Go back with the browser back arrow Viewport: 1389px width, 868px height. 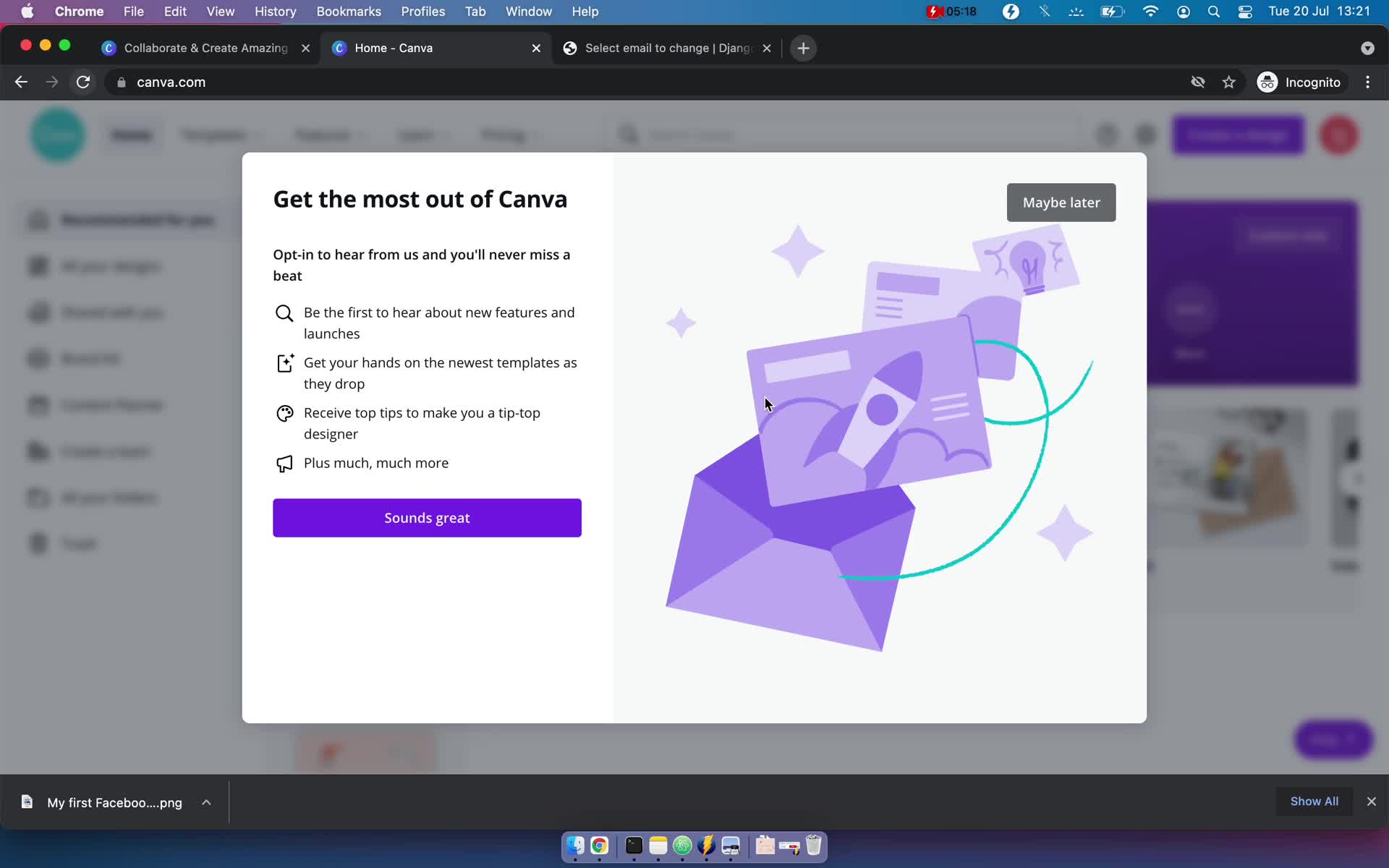[21, 82]
